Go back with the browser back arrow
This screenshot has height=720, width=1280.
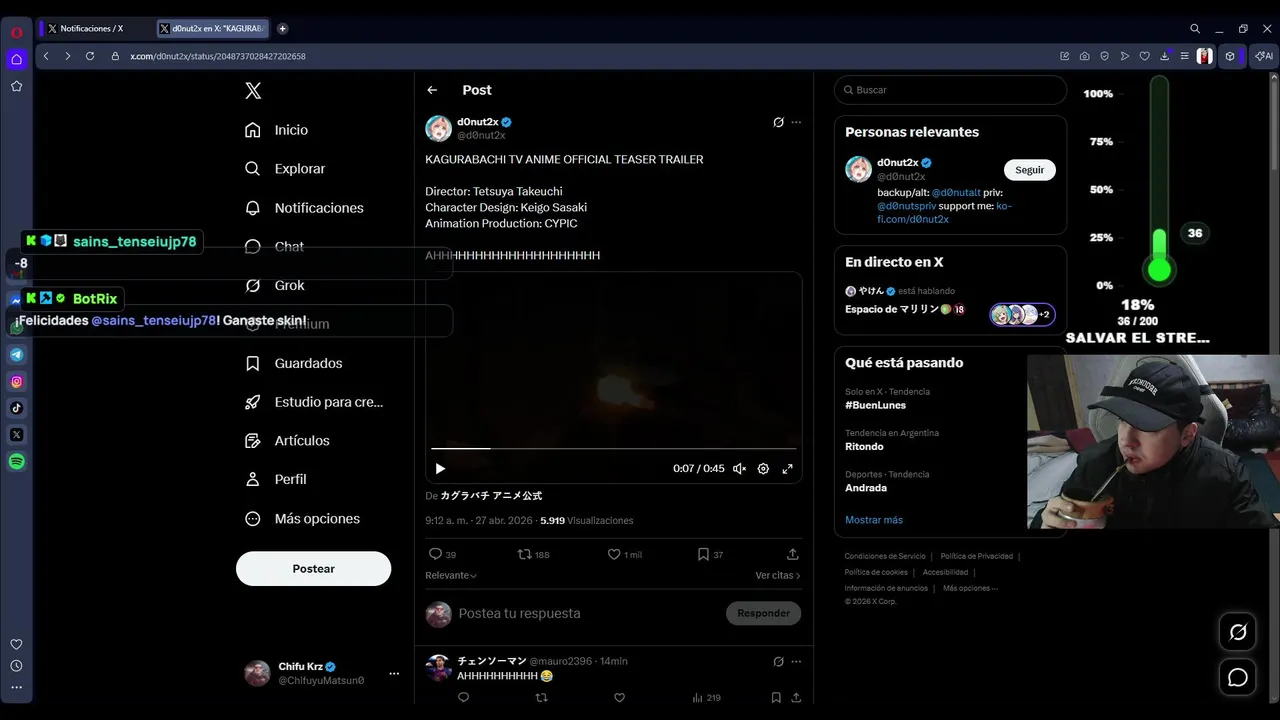click(46, 56)
